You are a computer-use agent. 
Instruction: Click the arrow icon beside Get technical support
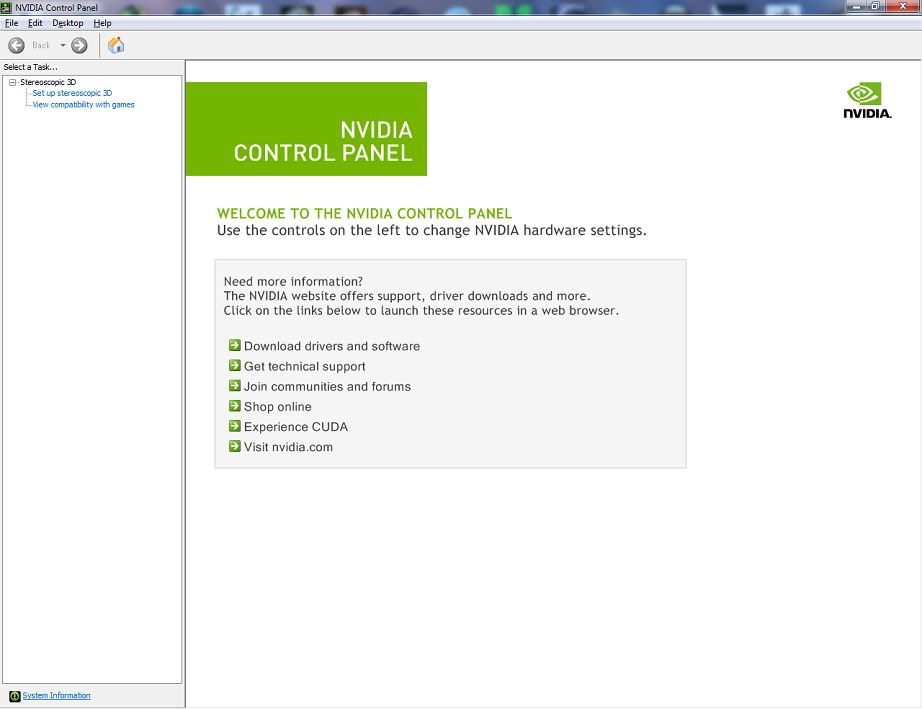tap(235, 366)
